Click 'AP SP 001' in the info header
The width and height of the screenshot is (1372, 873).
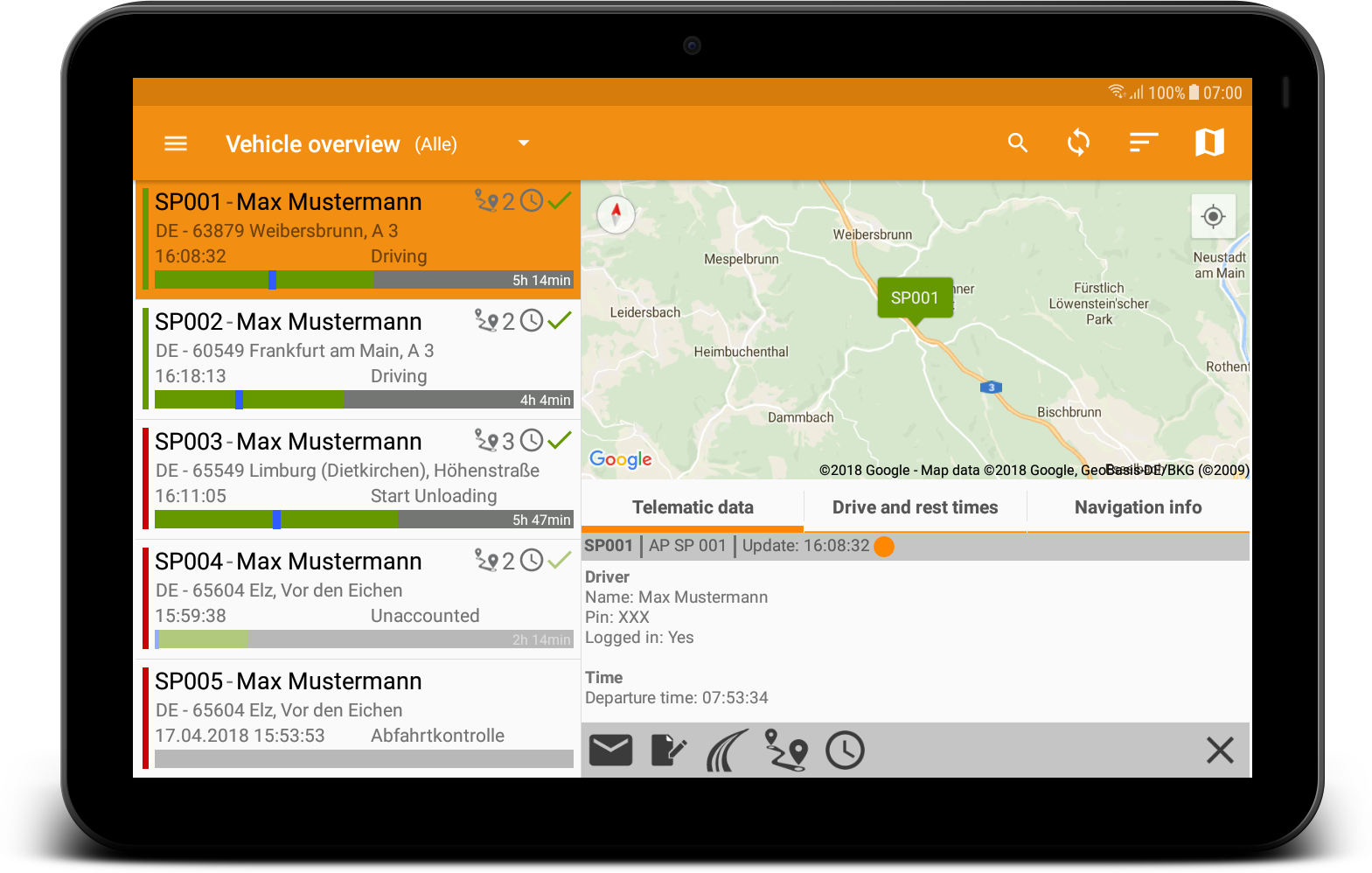pyautogui.click(x=687, y=546)
